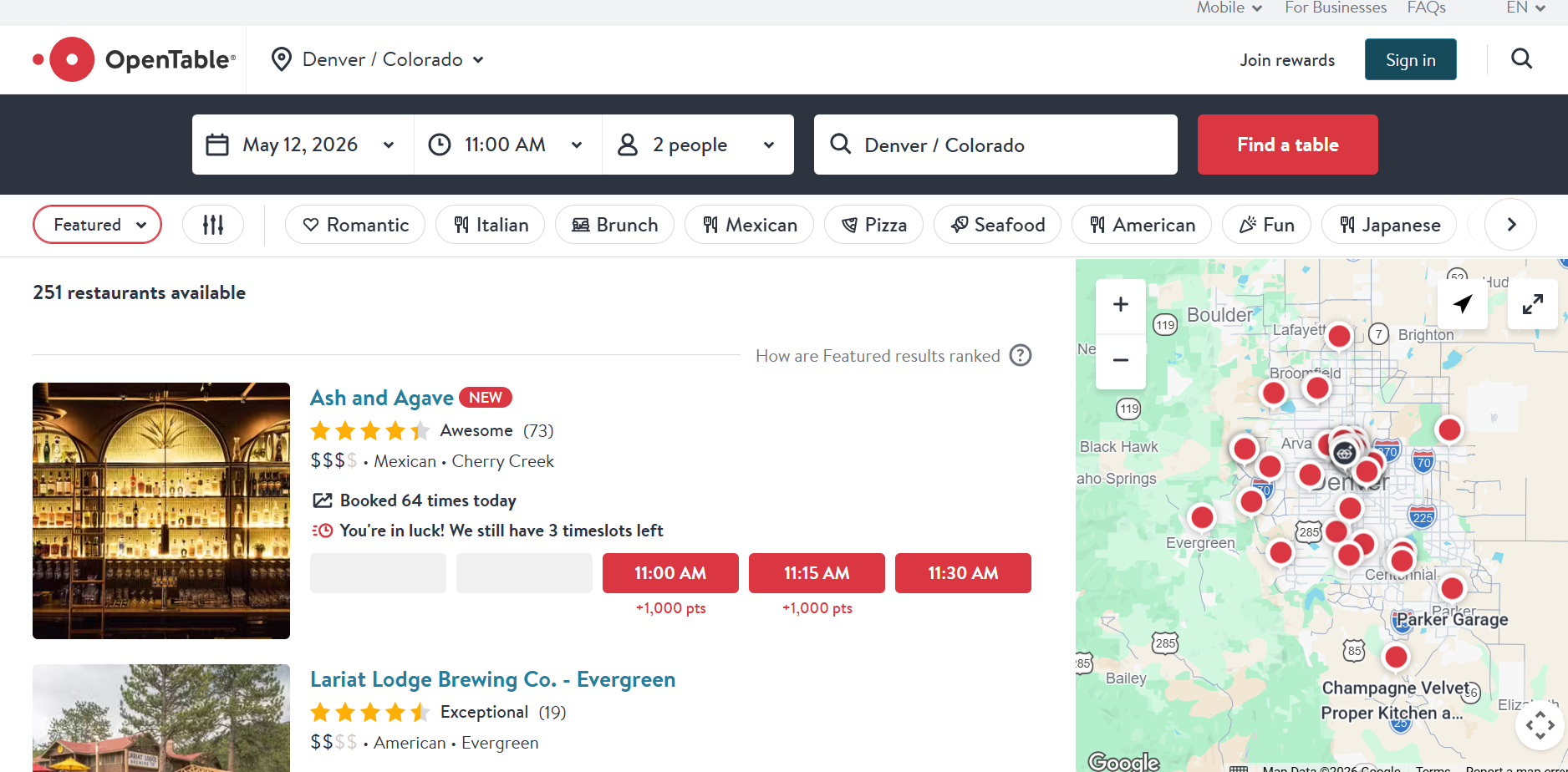
Task: Center map on my current location
Action: pyautogui.click(x=1463, y=304)
